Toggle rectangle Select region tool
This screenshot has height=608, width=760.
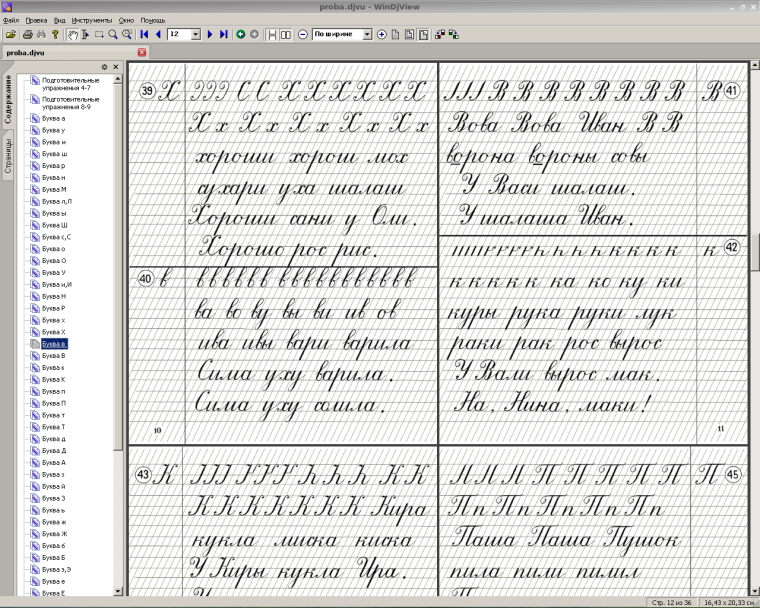[99, 34]
